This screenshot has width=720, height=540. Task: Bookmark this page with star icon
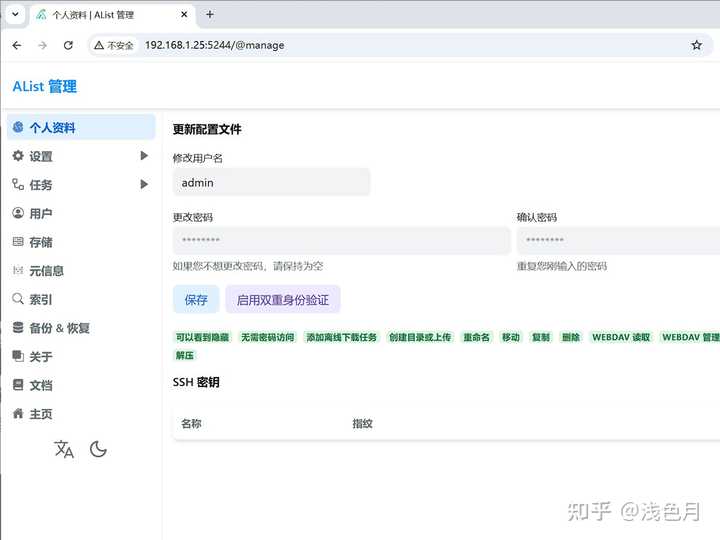tap(697, 45)
